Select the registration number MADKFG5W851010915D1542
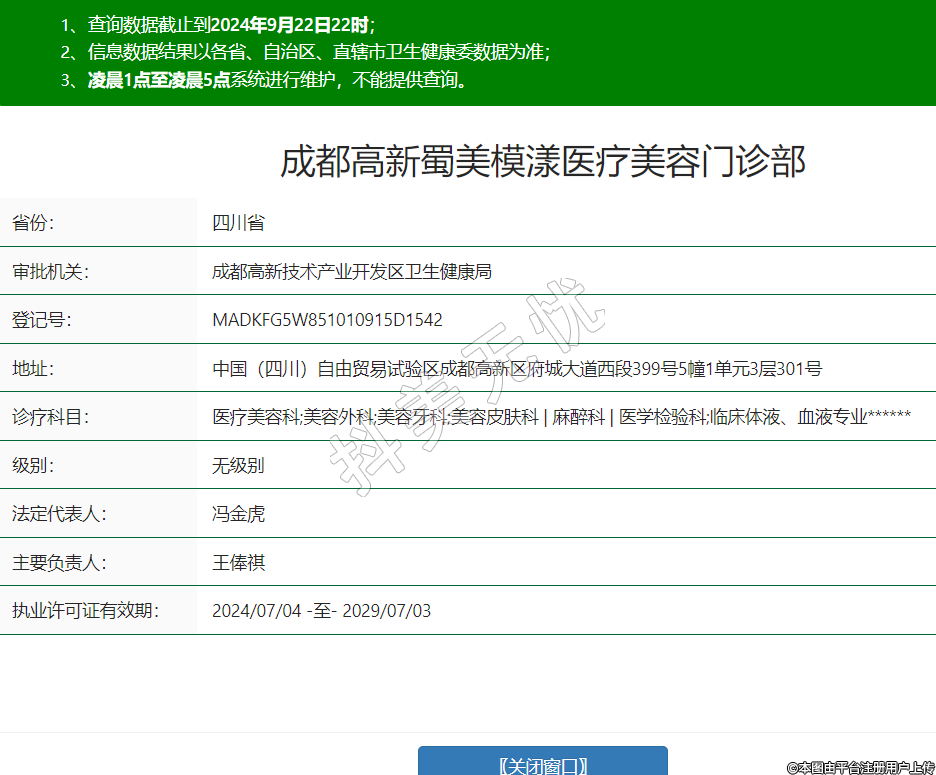Viewport: 936px width, 775px height. 327,320
